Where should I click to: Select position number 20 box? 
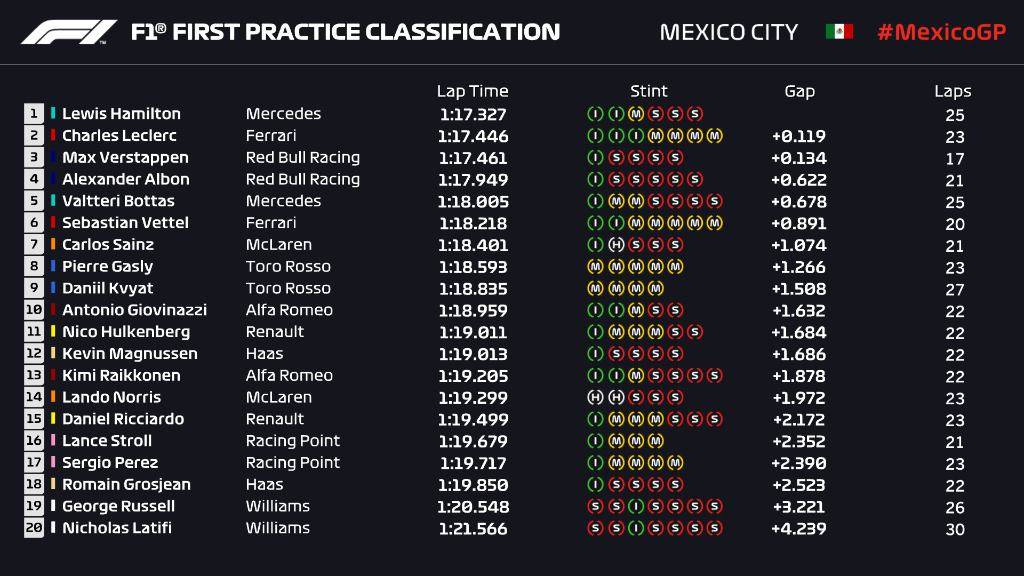[34, 528]
